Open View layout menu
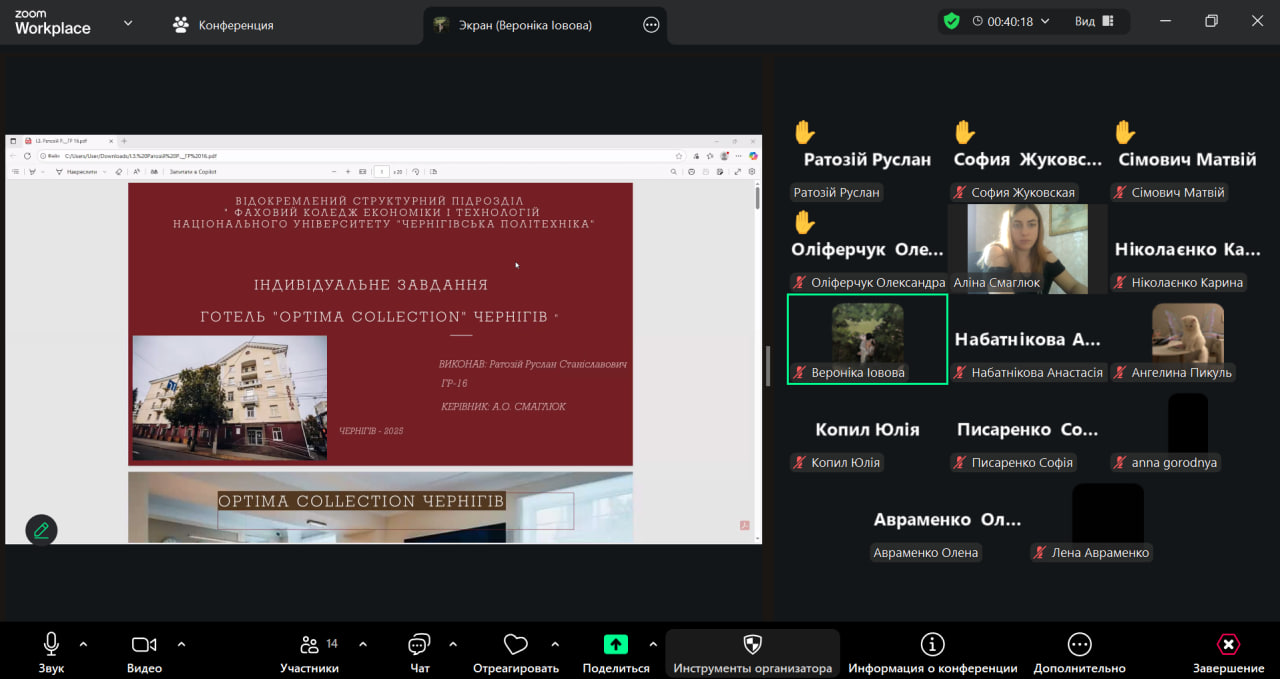1280x679 pixels. point(1094,21)
